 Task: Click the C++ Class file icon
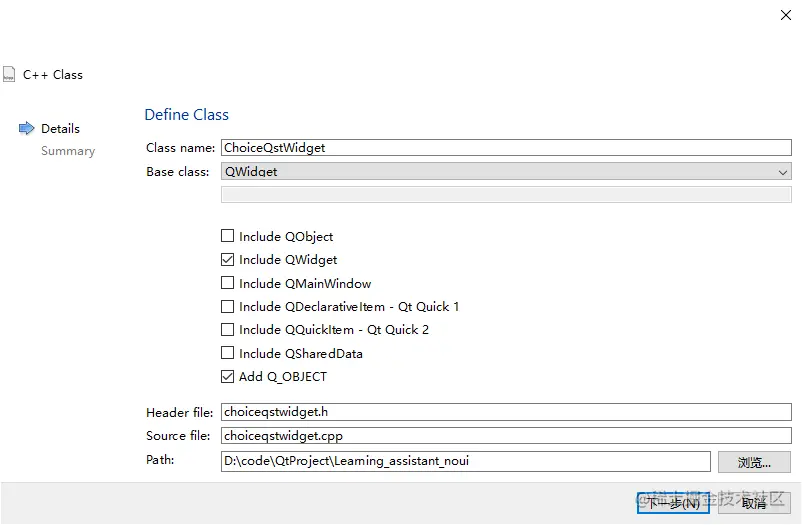point(9,74)
